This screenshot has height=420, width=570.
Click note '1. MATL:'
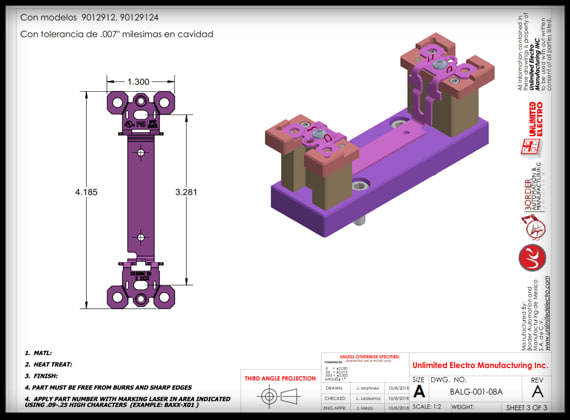pyautogui.click(x=38, y=353)
